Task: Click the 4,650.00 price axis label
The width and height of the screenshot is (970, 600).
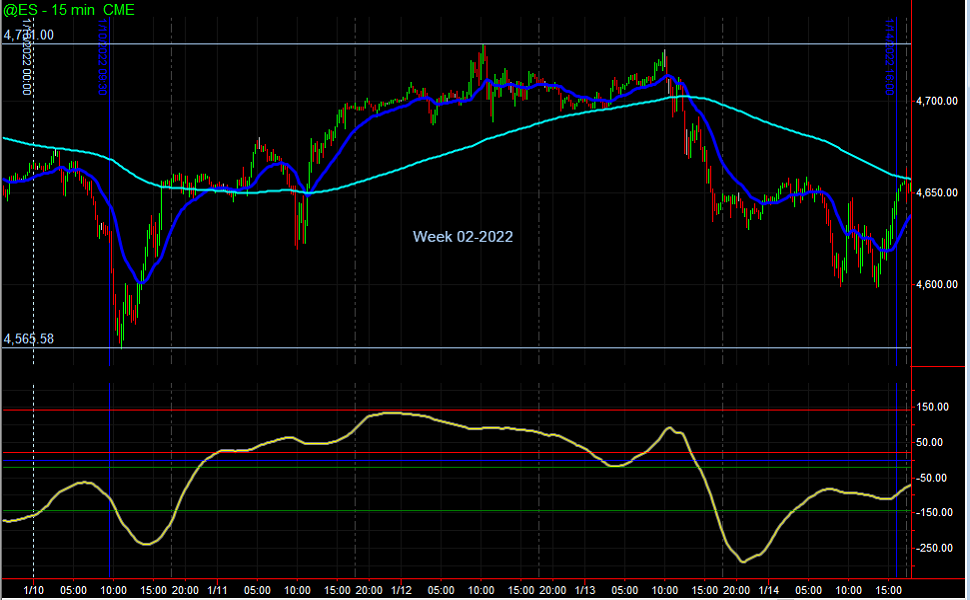Action: click(x=937, y=193)
